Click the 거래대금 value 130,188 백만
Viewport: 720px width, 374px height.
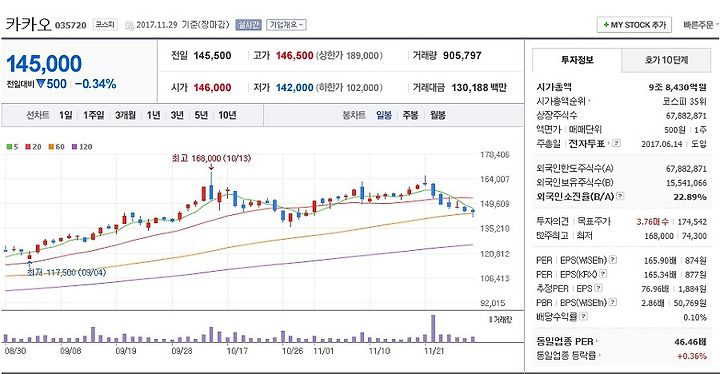coord(479,87)
